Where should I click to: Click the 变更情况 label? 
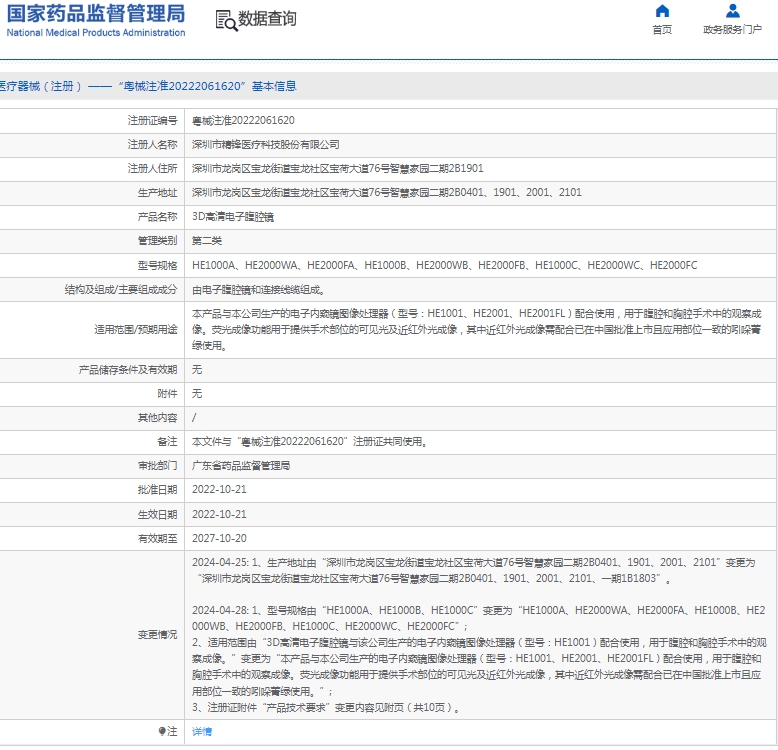[157, 634]
